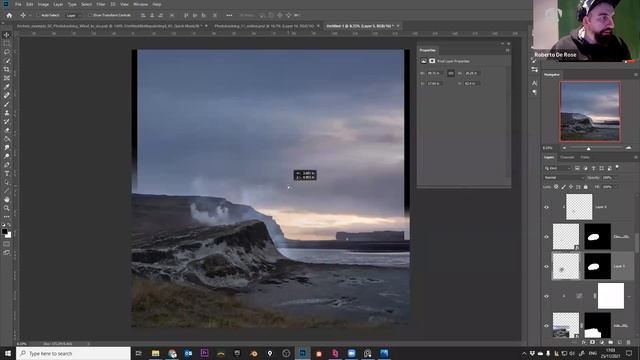Select the Hand tool
Image resolution: width=640 pixels, height=360 pixels.
click(7, 200)
